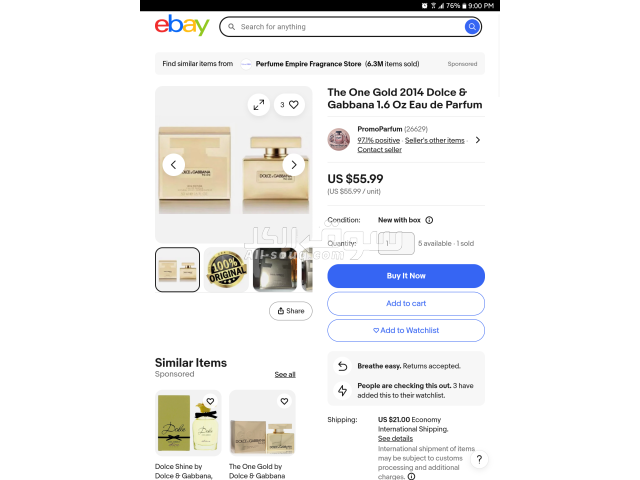Focus the Quantity input field
This screenshot has width=640, height=480.
pos(396,243)
